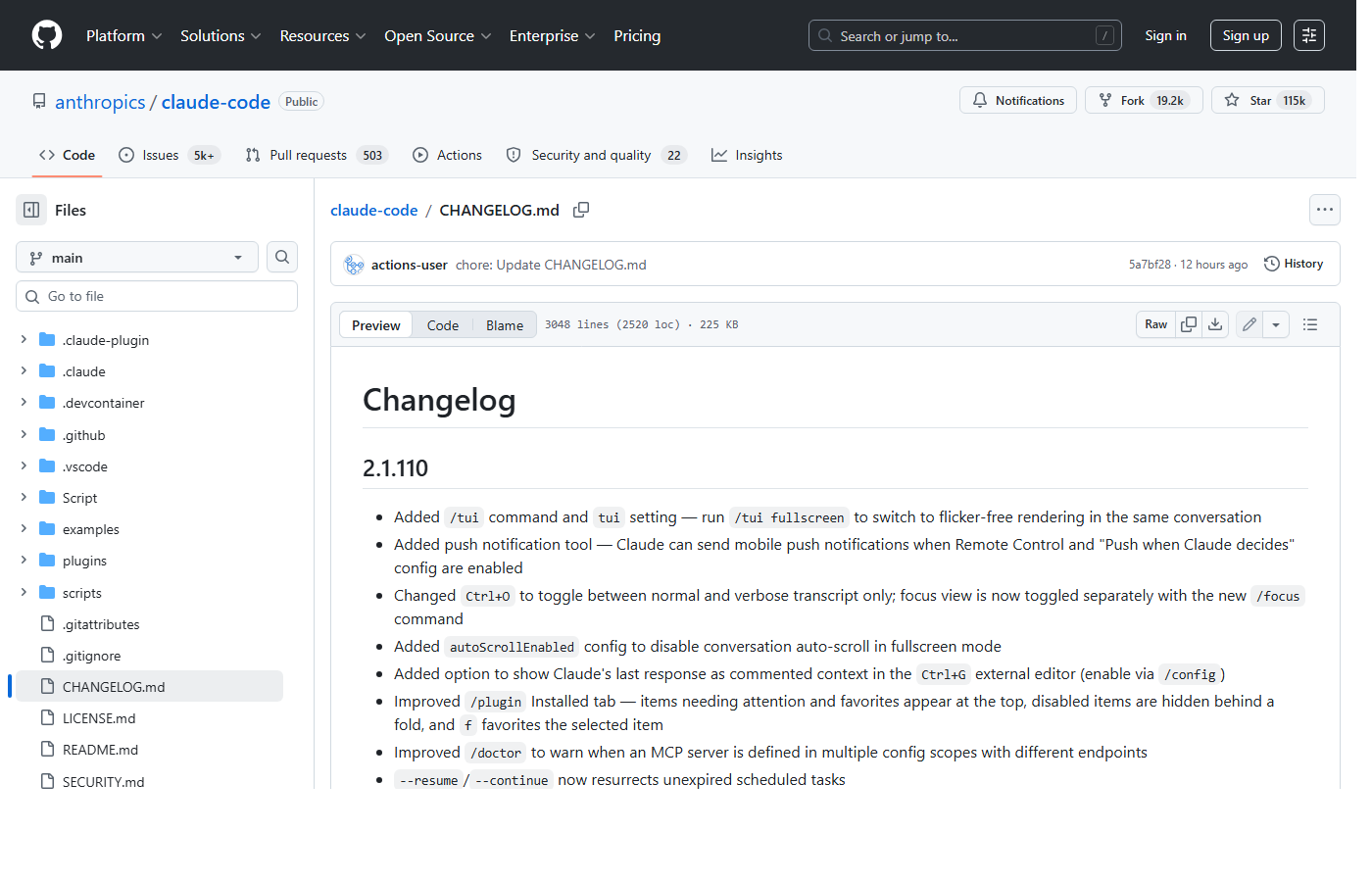Star the claude-code repository
This screenshot has height=882, width=1372.
(1268, 100)
